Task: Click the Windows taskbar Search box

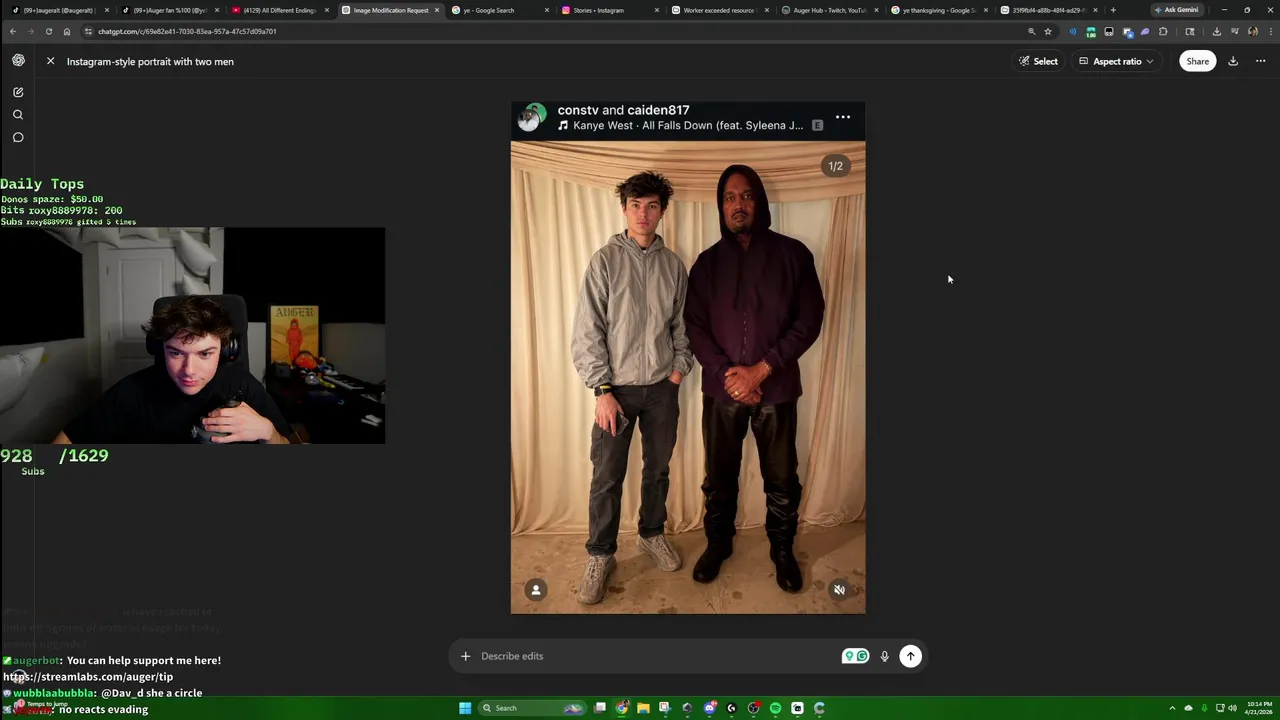Action: point(532,708)
